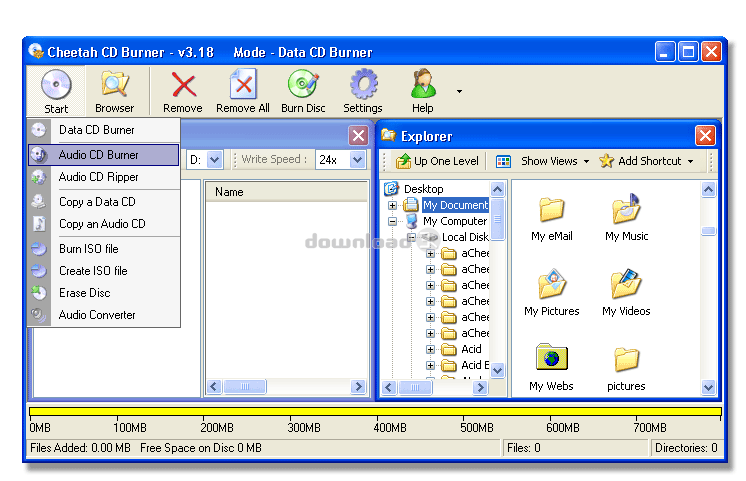
Task: Click the Name column header
Action: pos(287,192)
